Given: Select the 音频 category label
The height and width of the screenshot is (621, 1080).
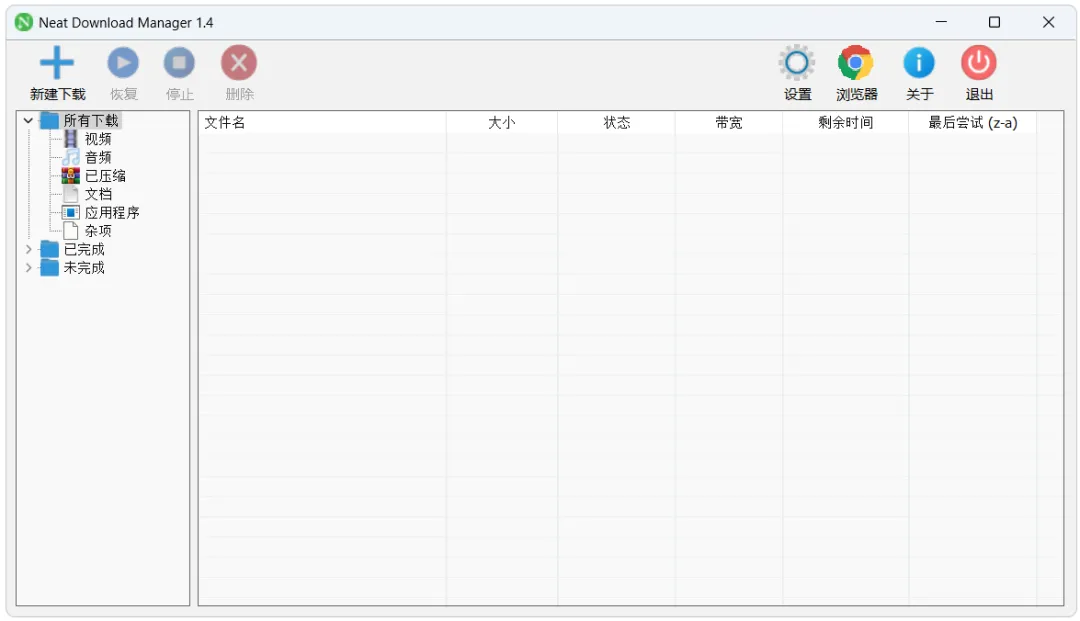Looking at the screenshot, I should 98,157.
